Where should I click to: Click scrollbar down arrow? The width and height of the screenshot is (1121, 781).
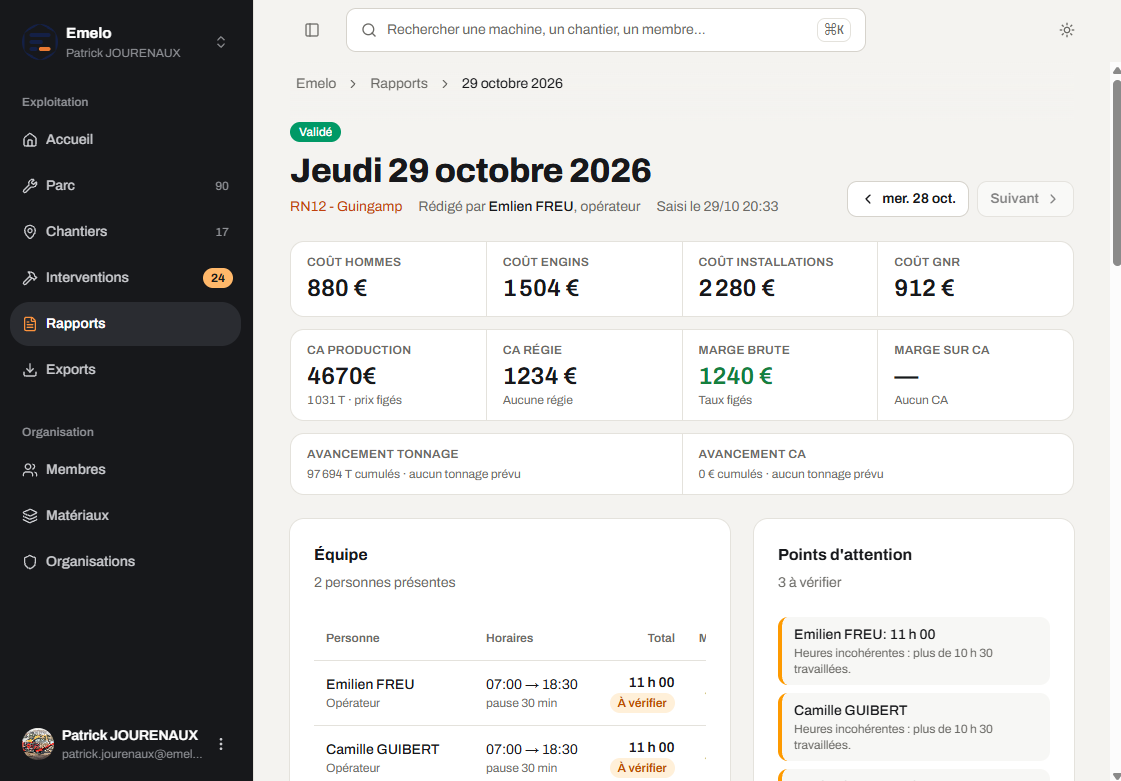pyautogui.click(x=1116, y=775)
